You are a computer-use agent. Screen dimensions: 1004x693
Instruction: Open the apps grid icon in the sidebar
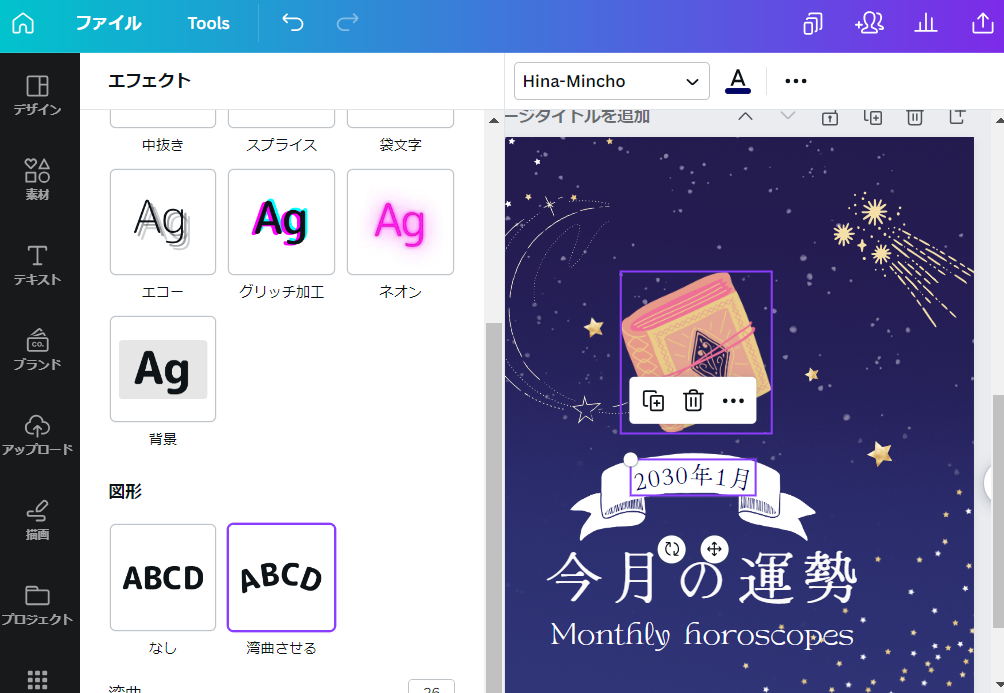(37, 679)
